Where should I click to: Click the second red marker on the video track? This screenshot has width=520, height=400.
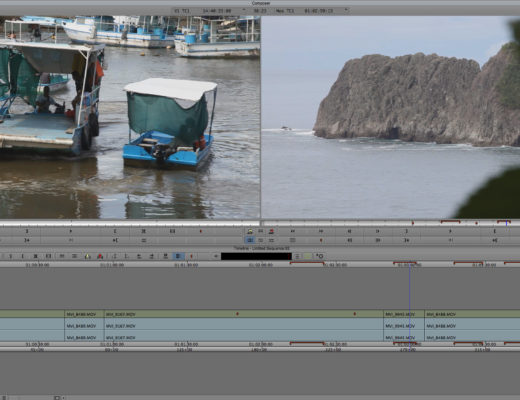[355, 314]
